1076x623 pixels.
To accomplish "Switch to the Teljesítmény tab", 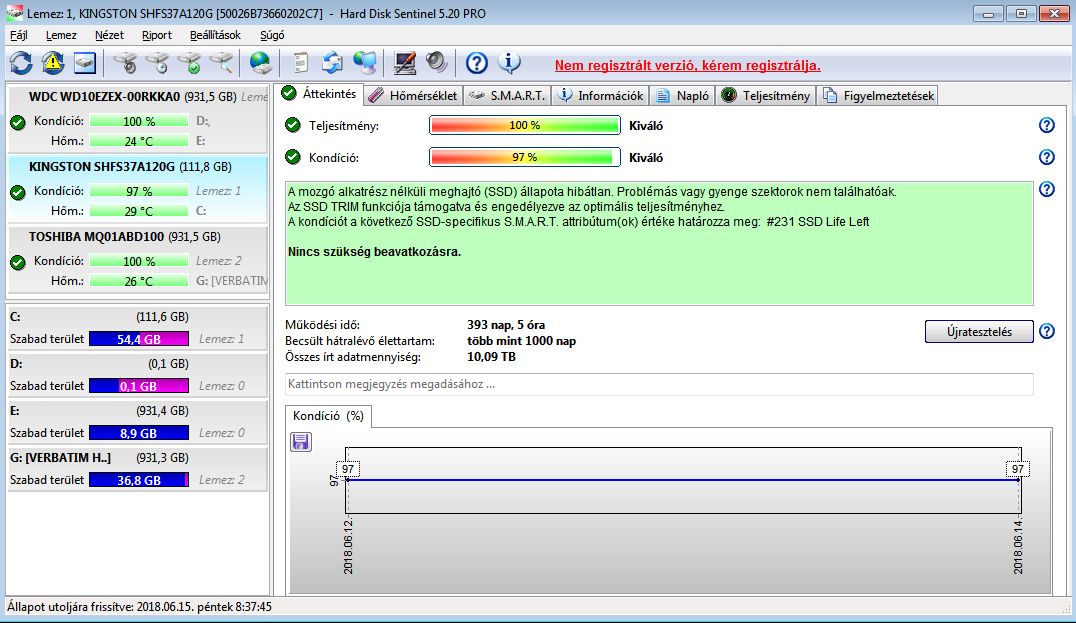I will [x=766, y=95].
